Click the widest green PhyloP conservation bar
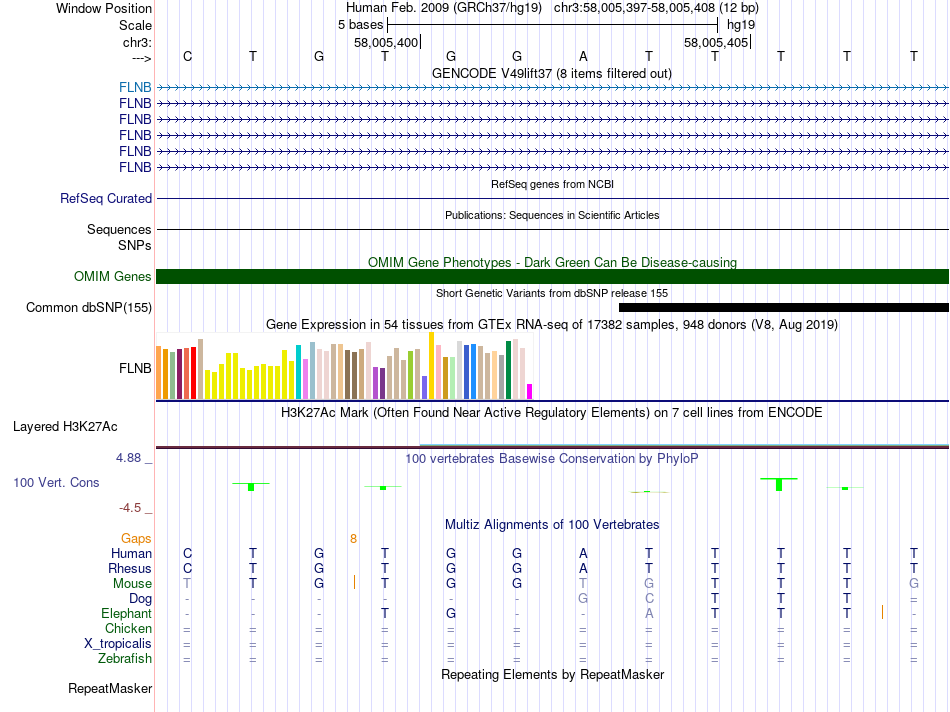The height and width of the screenshot is (712, 950). click(x=779, y=484)
